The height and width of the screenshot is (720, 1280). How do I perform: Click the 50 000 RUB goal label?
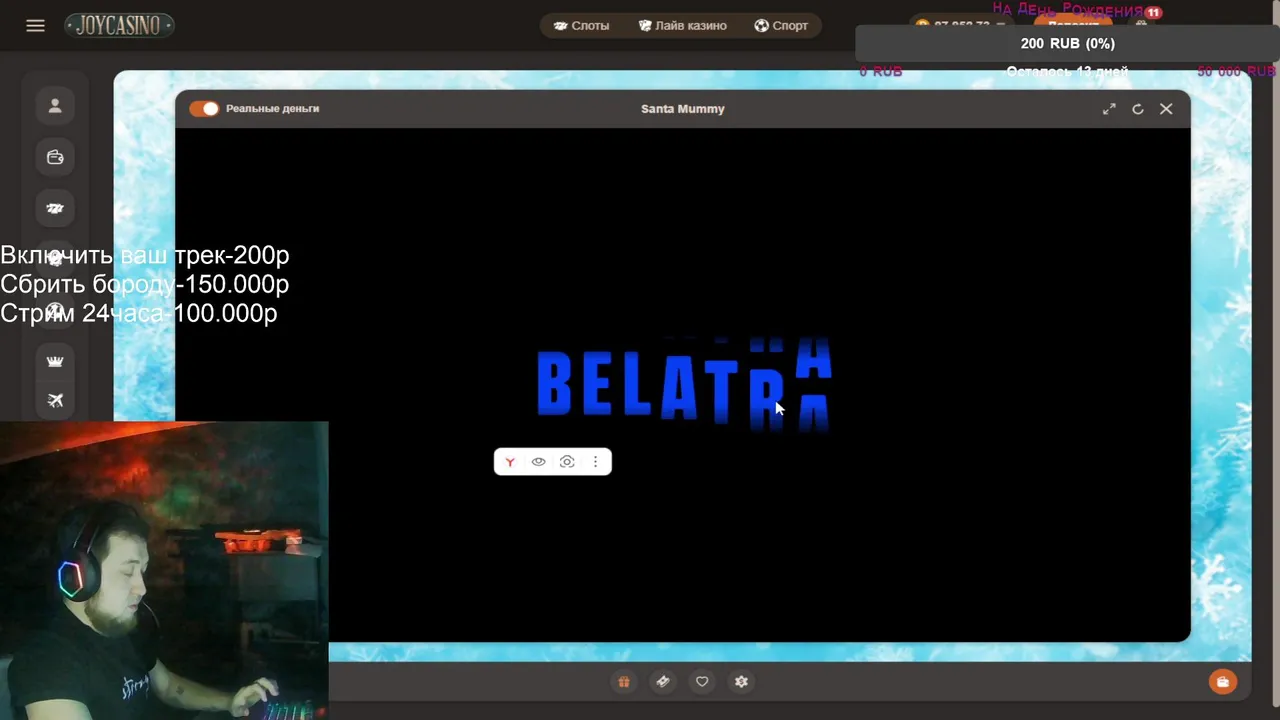[x=1236, y=71]
